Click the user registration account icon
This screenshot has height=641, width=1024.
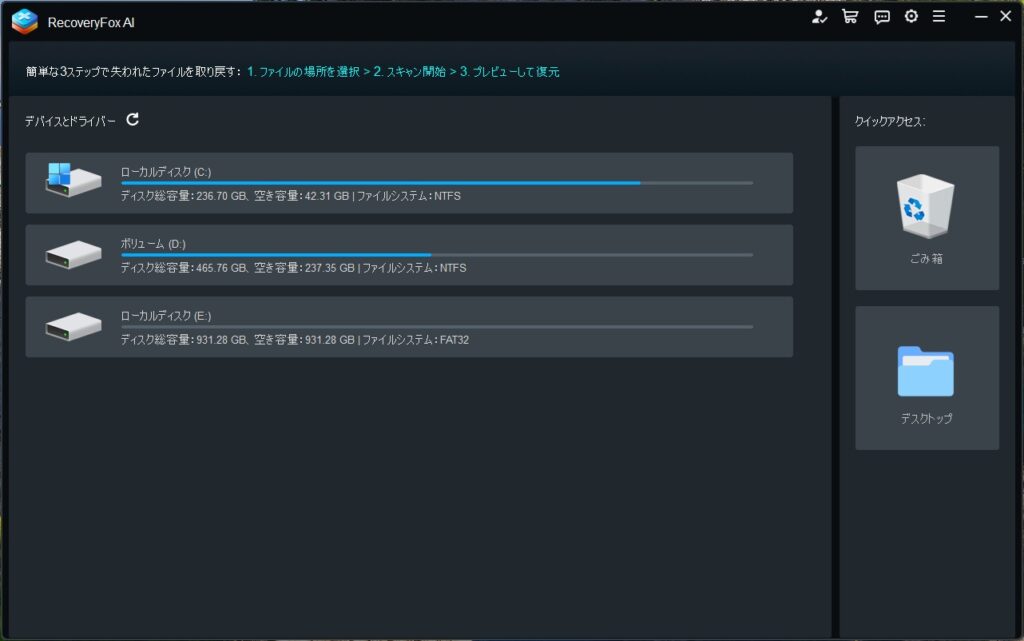click(820, 17)
